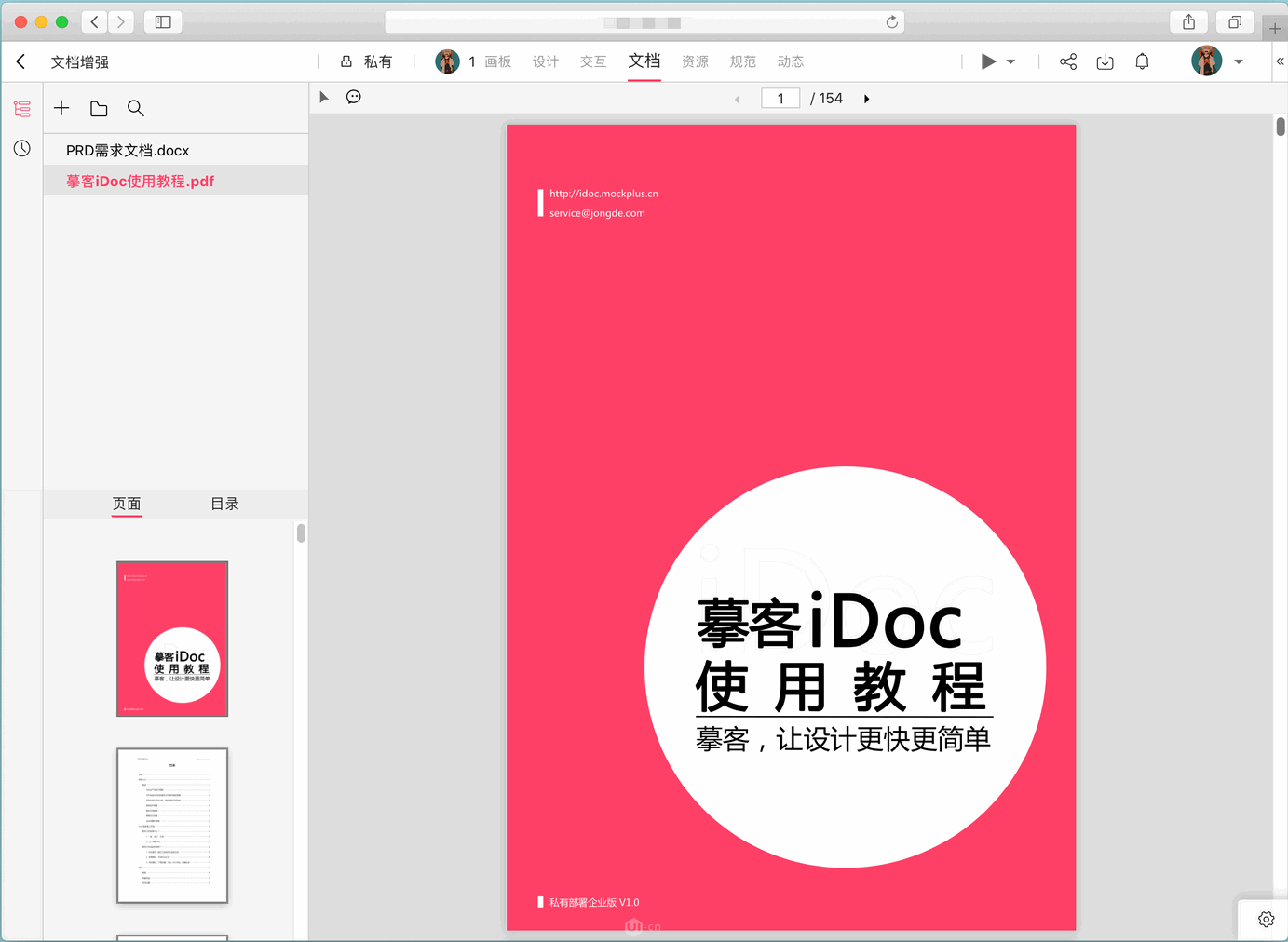Image resolution: width=1288 pixels, height=942 pixels.
Task: Open notifications bell icon
Action: pyautogui.click(x=1143, y=61)
